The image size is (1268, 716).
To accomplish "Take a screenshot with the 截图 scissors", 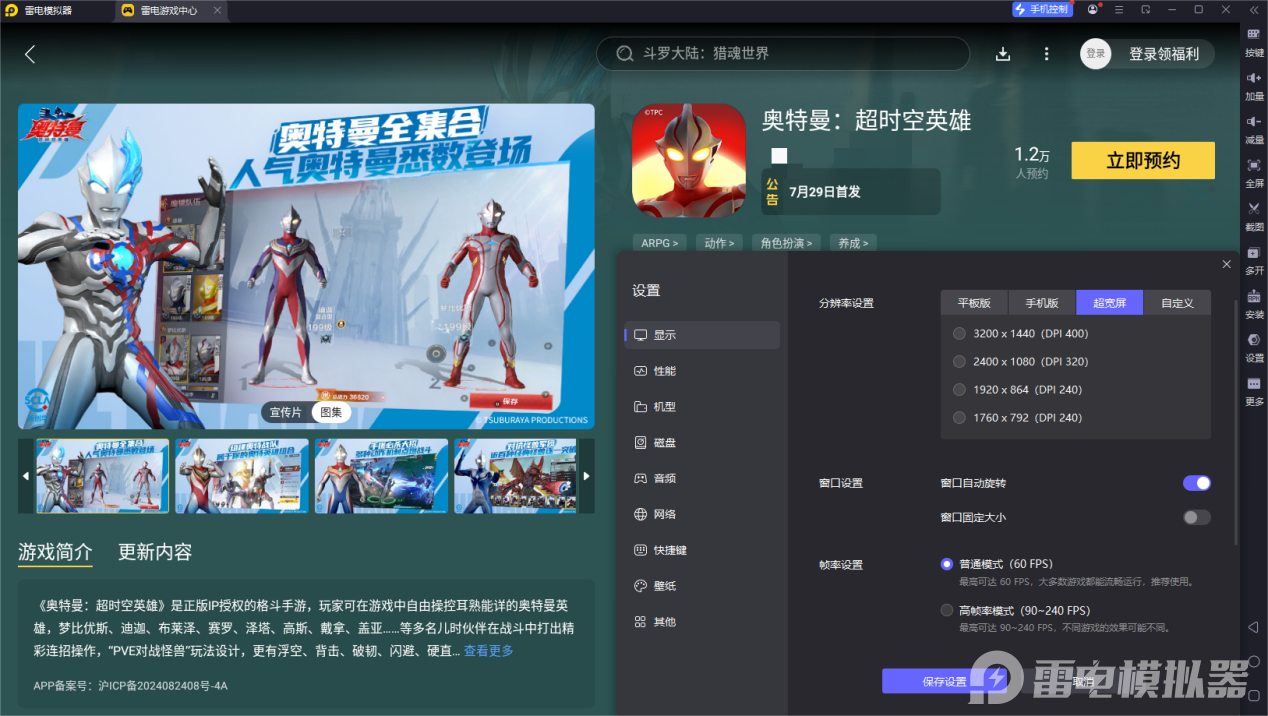I will tap(1254, 215).
